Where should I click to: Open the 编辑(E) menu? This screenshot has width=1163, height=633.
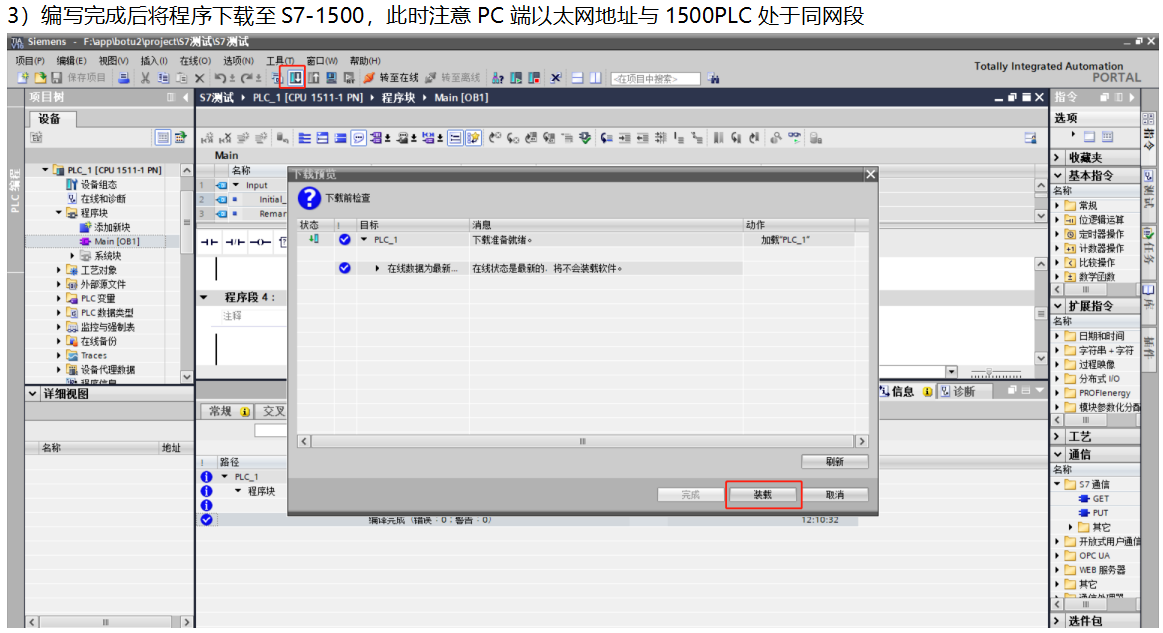tap(71, 61)
